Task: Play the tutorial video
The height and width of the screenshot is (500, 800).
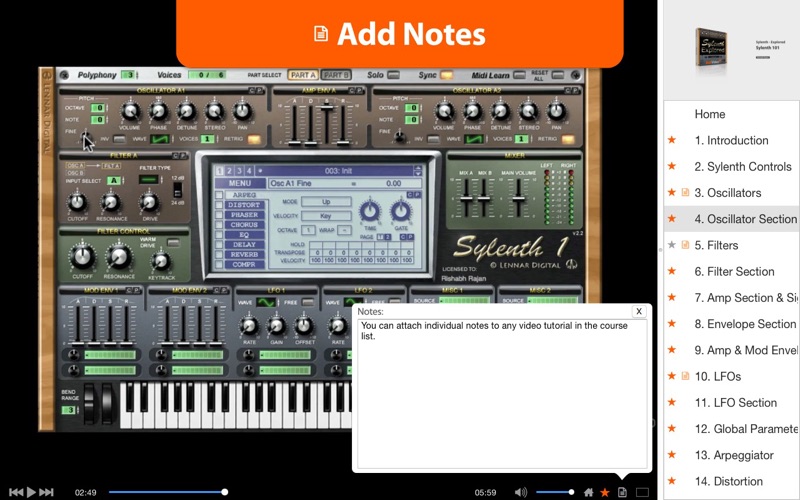Action: point(31,492)
